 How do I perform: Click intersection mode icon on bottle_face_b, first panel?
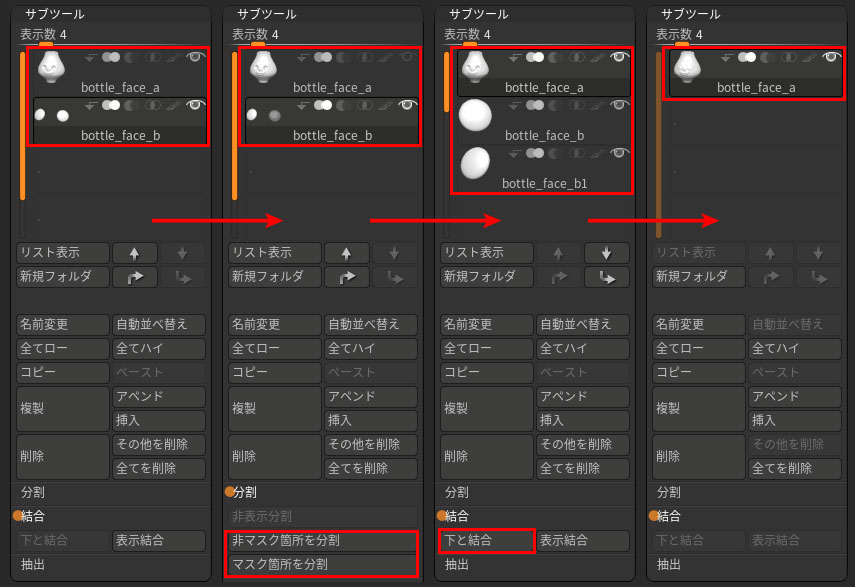pyautogui.click(x=153, y=105)
